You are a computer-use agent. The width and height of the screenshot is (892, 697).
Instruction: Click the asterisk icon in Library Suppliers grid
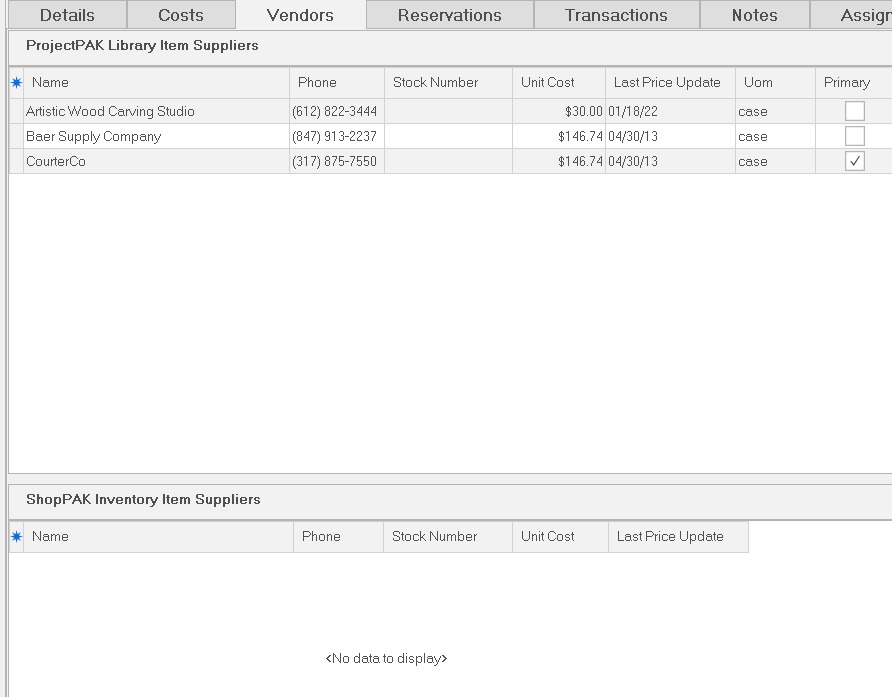(16, 83)
